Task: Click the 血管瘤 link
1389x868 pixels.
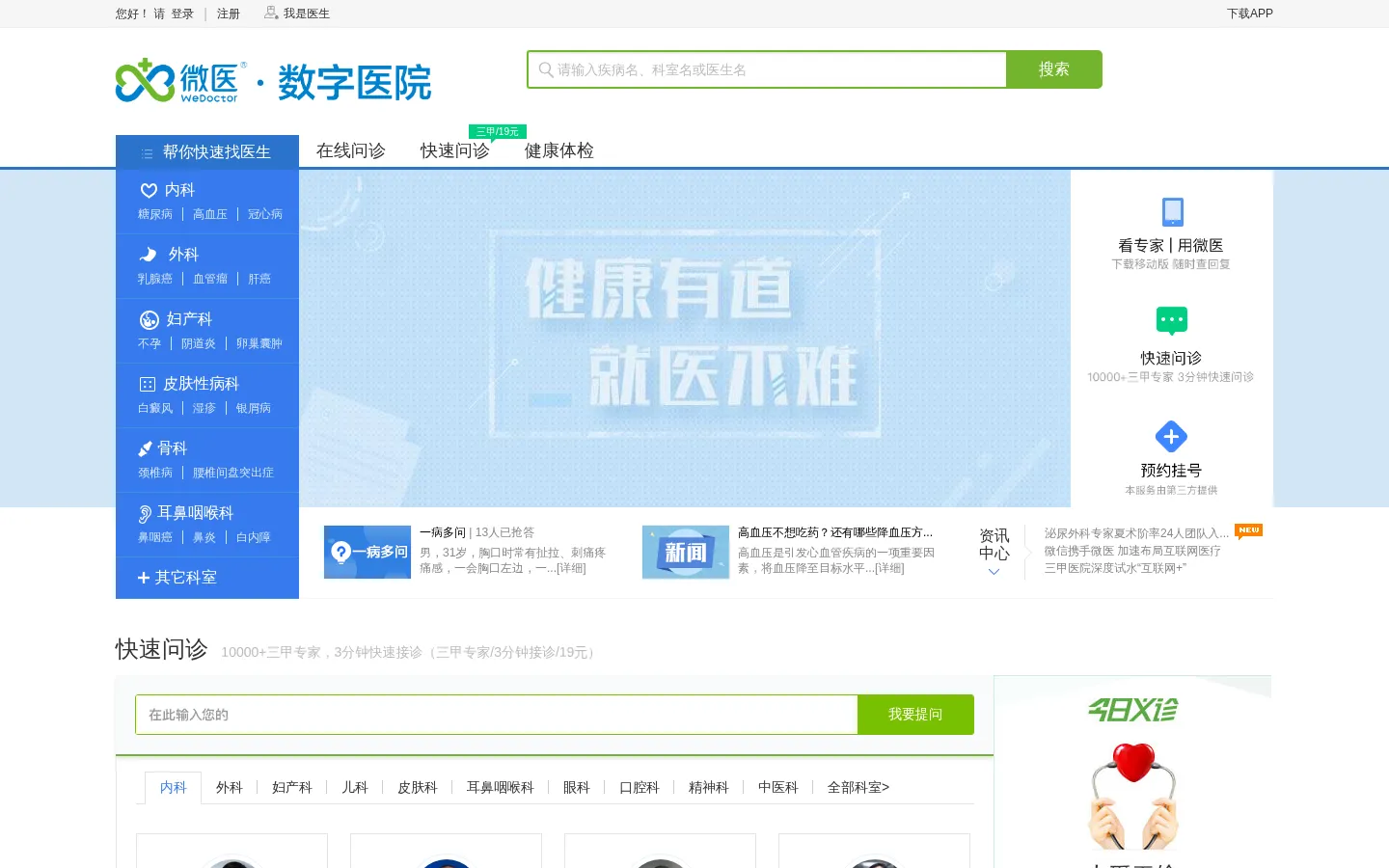Action: click(210, 279)
